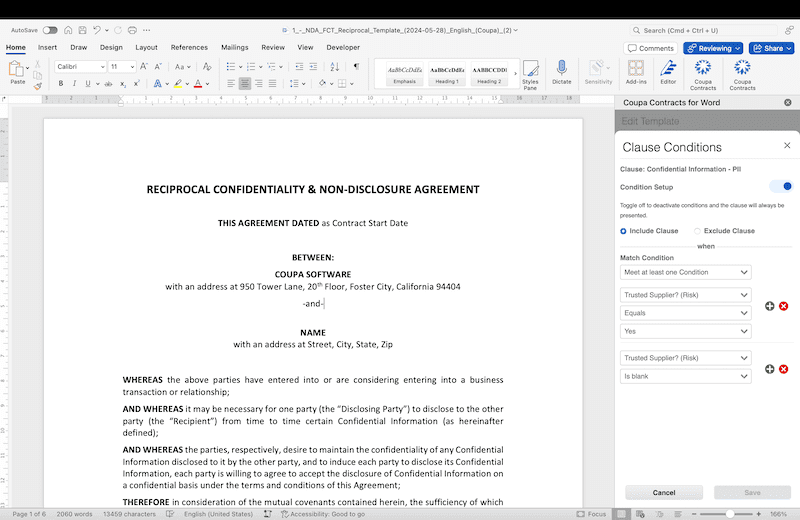Expand the styles gallery arrow
800x520 pixels.
coord(515,74)
